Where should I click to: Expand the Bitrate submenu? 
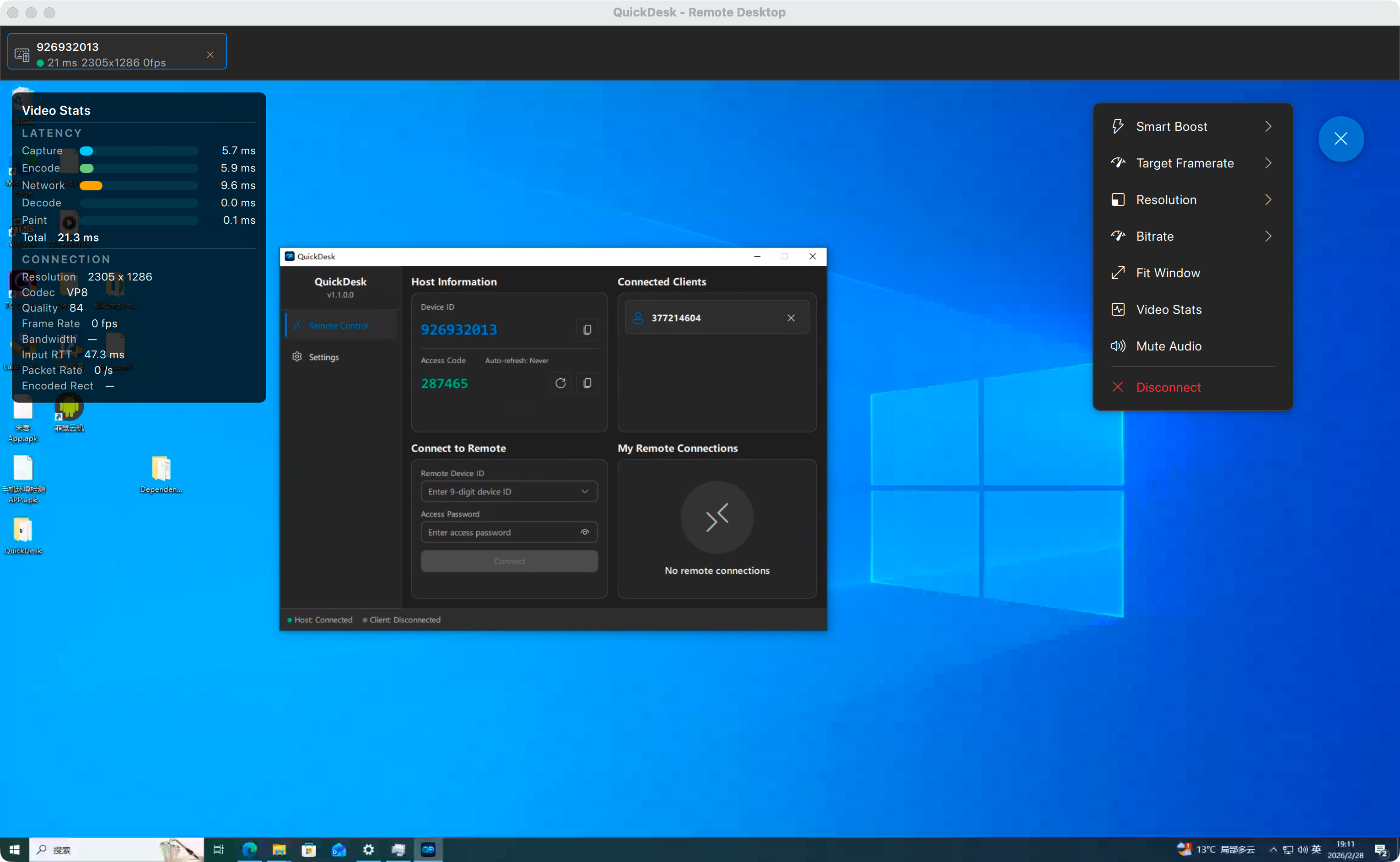tap(1155, 236)
